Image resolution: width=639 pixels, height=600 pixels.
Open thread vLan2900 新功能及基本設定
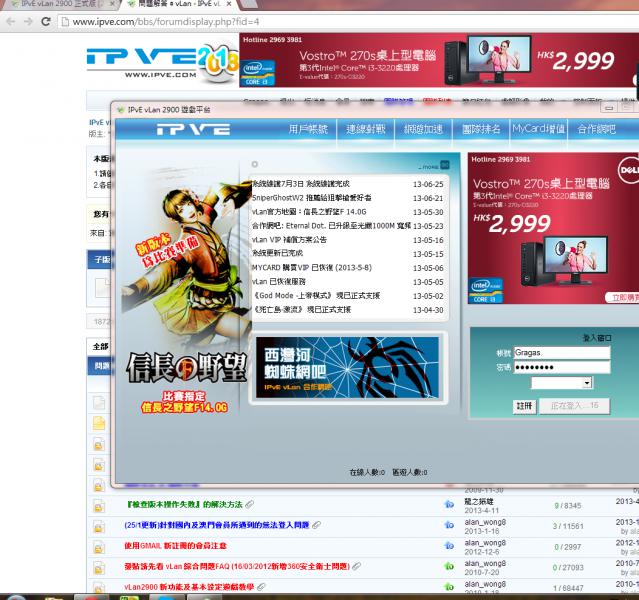pyautogui.click(x=189, y=587)
